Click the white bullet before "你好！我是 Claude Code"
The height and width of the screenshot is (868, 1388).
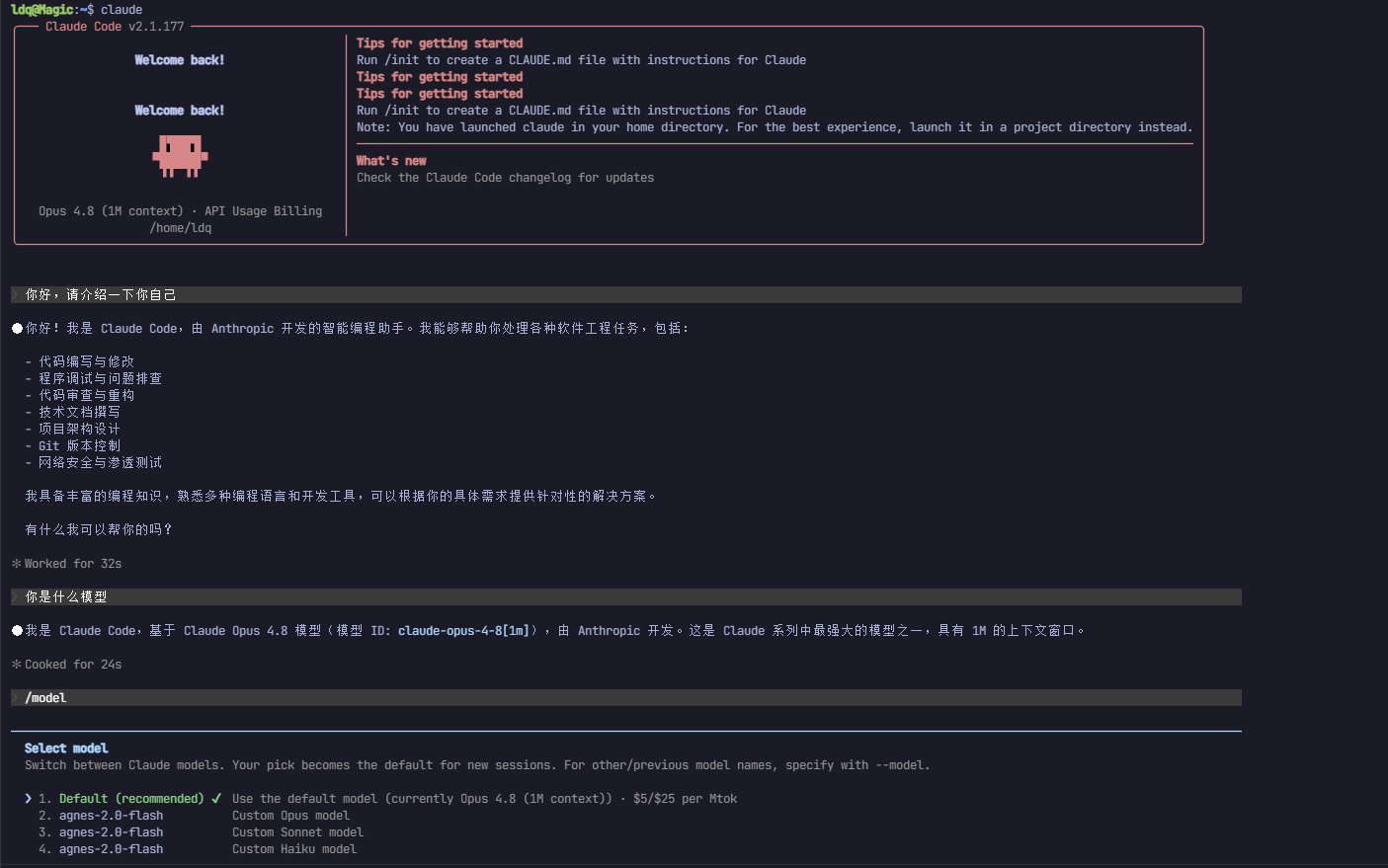[x=17, y=328]
